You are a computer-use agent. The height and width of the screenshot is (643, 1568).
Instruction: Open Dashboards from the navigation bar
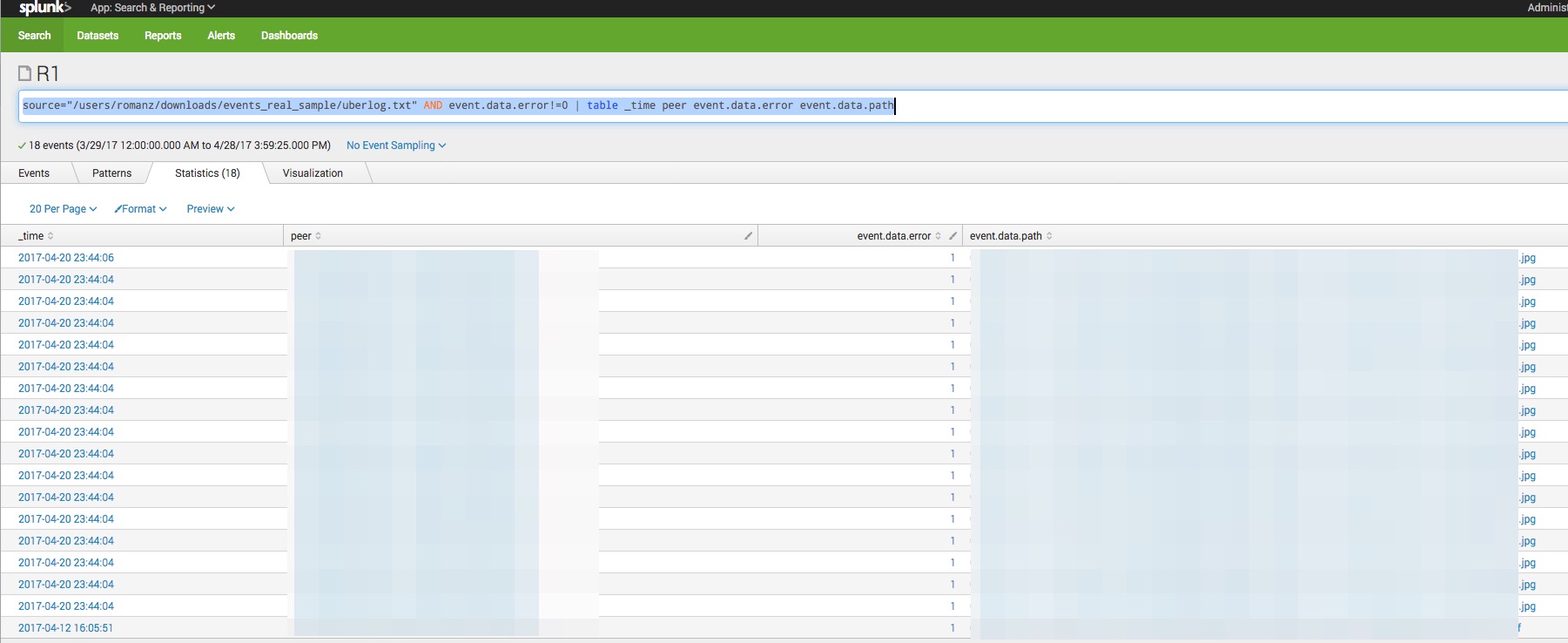tap(289, 36)
